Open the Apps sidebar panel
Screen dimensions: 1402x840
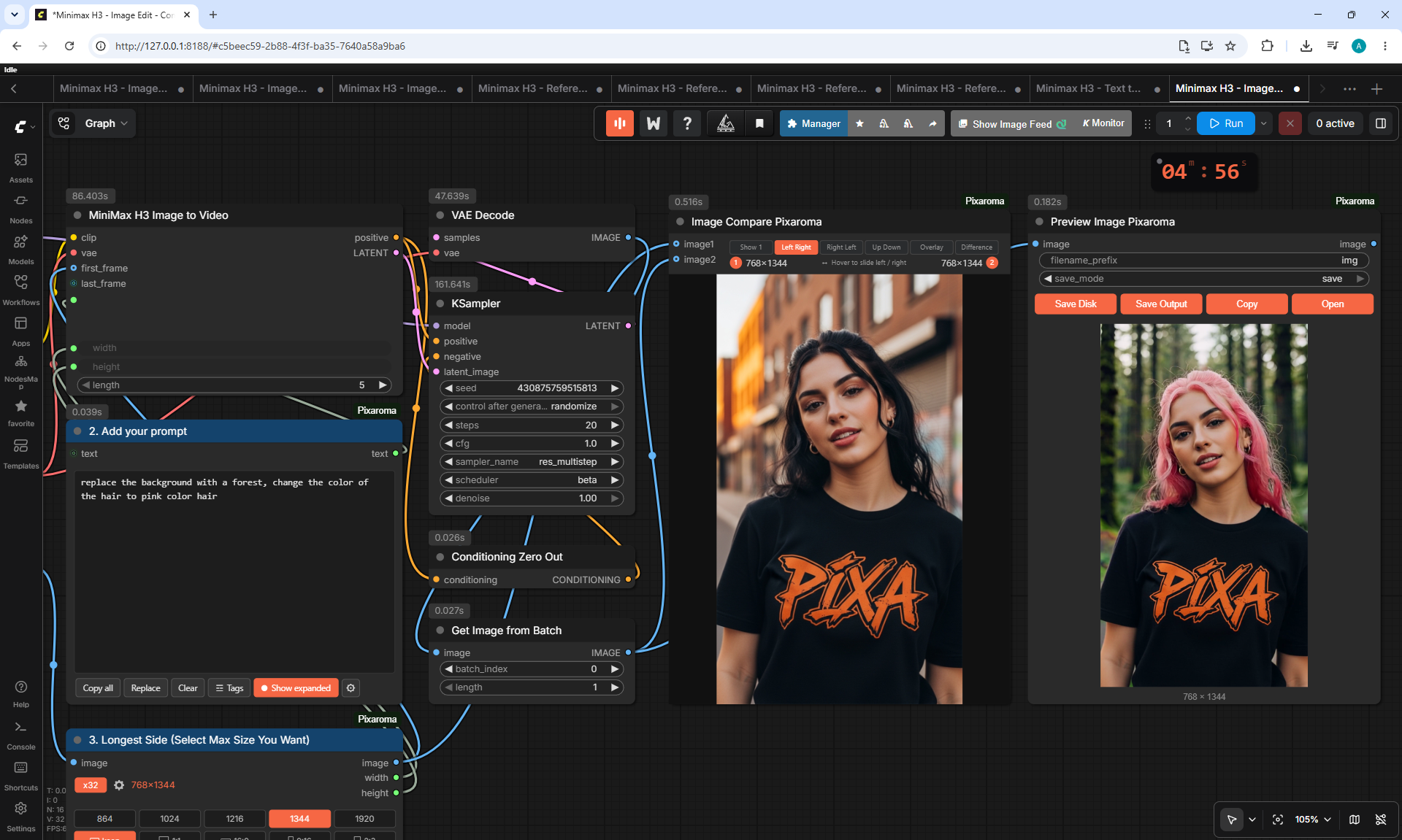tap(20, 331)
